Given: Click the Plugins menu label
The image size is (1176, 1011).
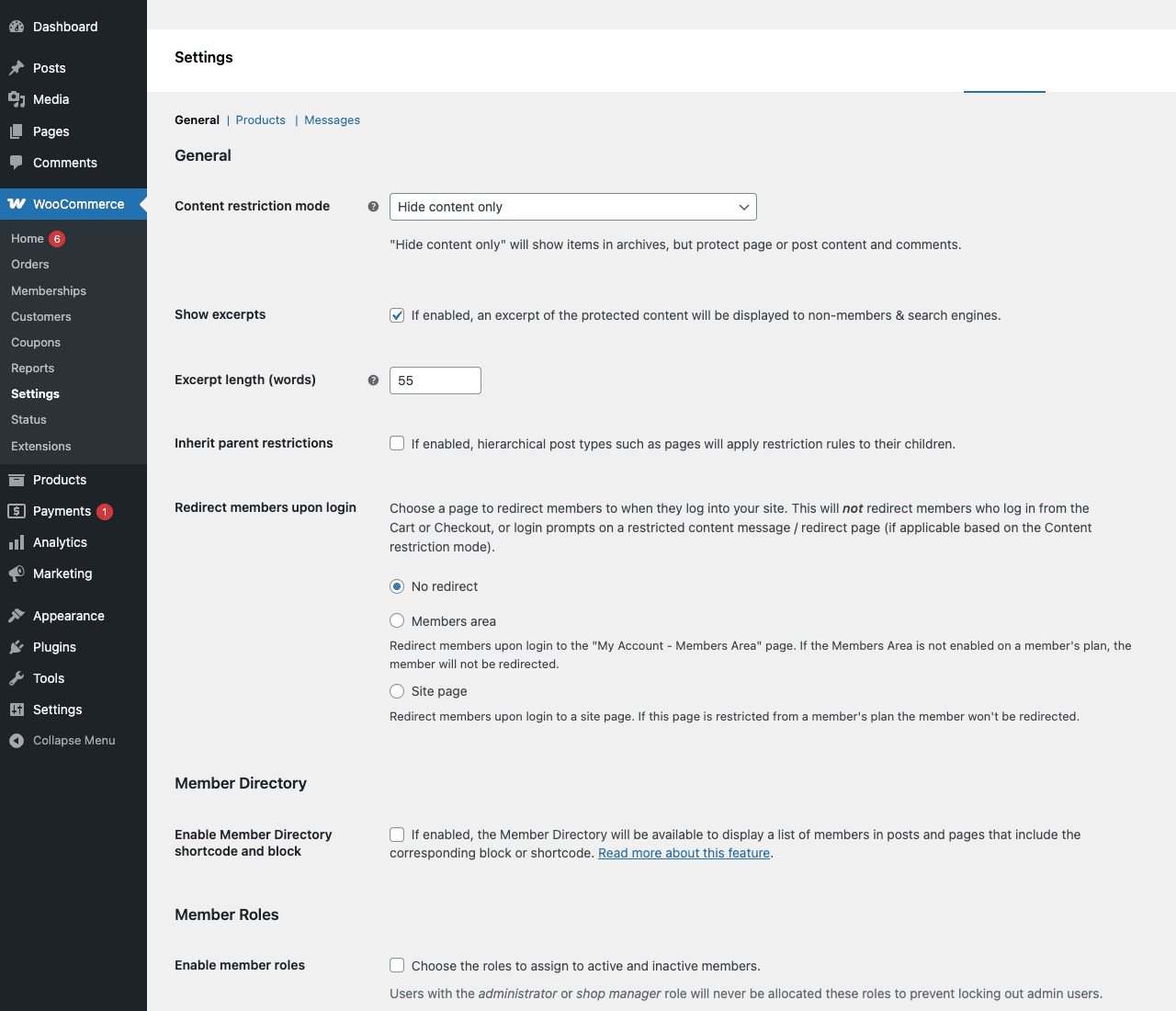Looking at the screenshot, I should 55,647.
